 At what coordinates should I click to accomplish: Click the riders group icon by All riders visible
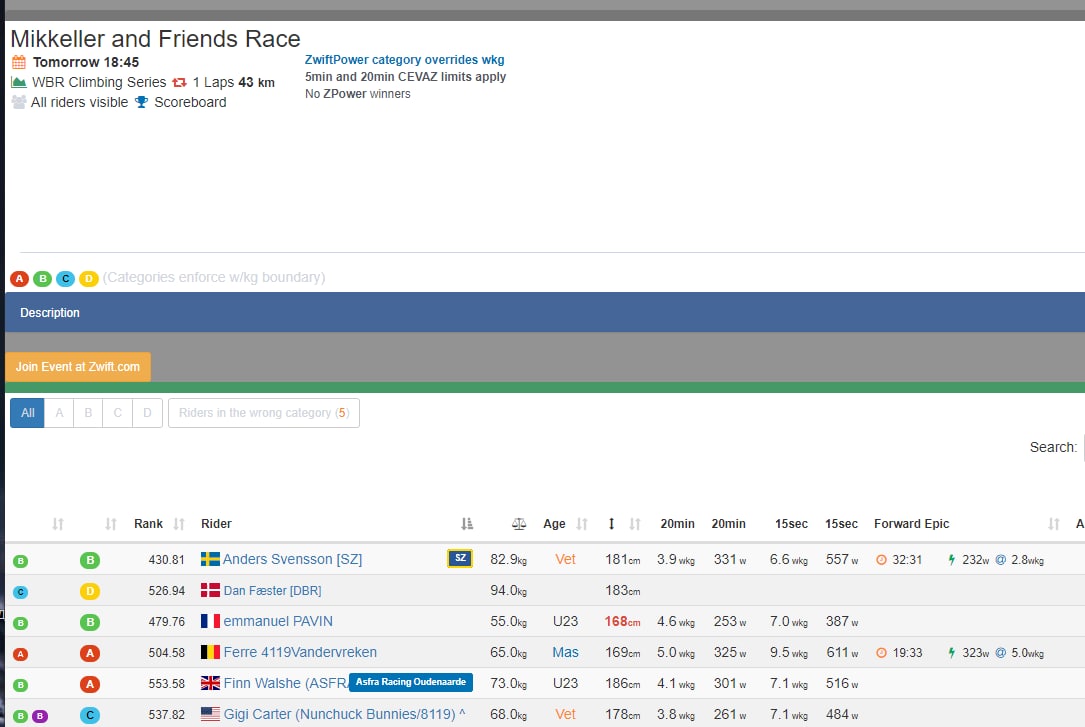point(19,102)
